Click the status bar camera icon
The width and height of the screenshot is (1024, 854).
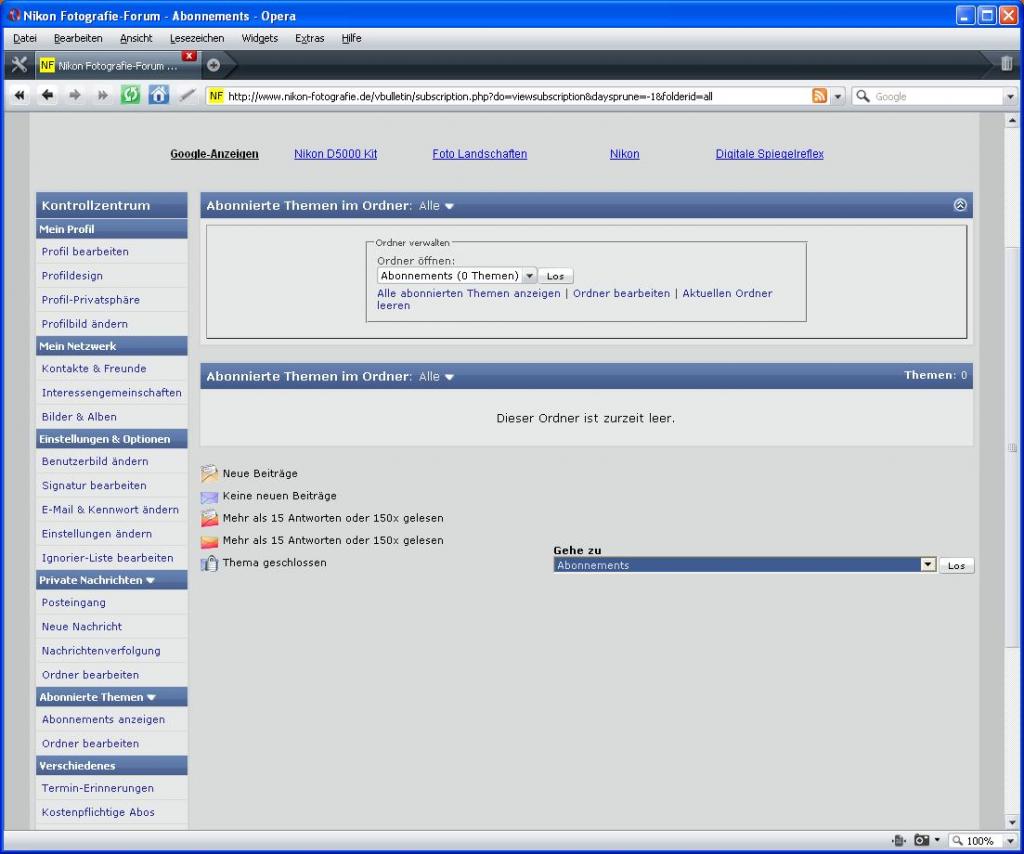[921, 840]
